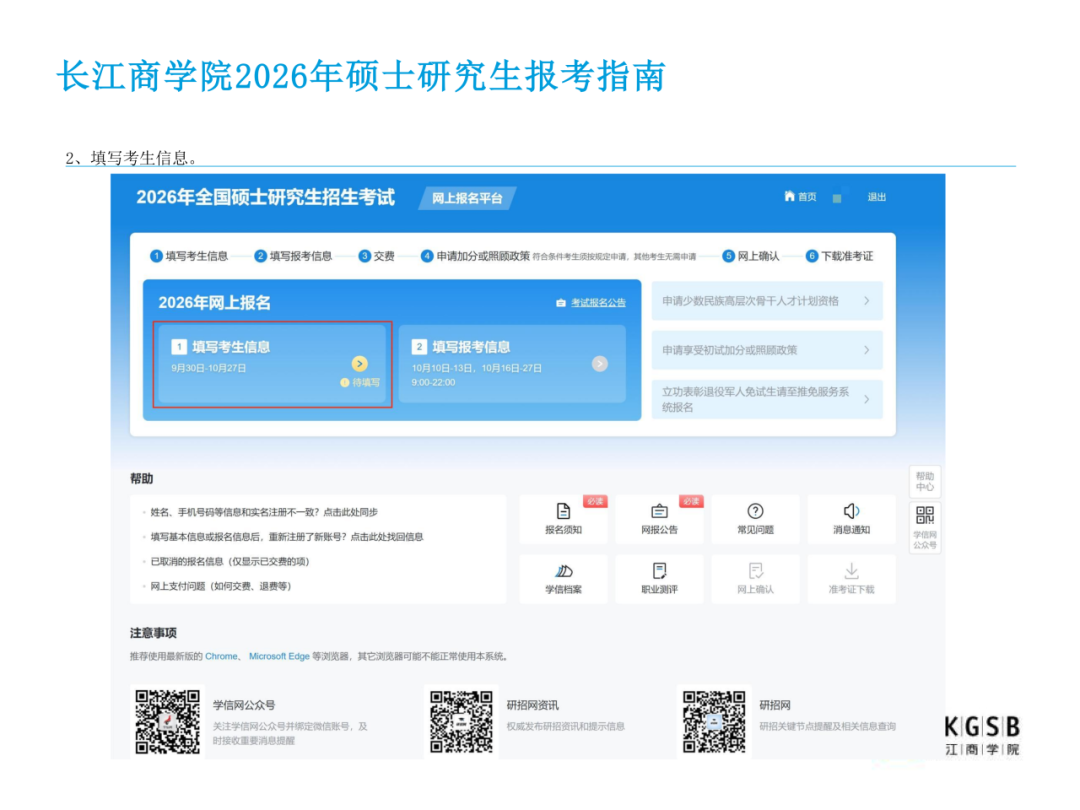Viewport: 1080px width, 810px height.
Task: Click the 首页 home icon
Action: (790, 197)
